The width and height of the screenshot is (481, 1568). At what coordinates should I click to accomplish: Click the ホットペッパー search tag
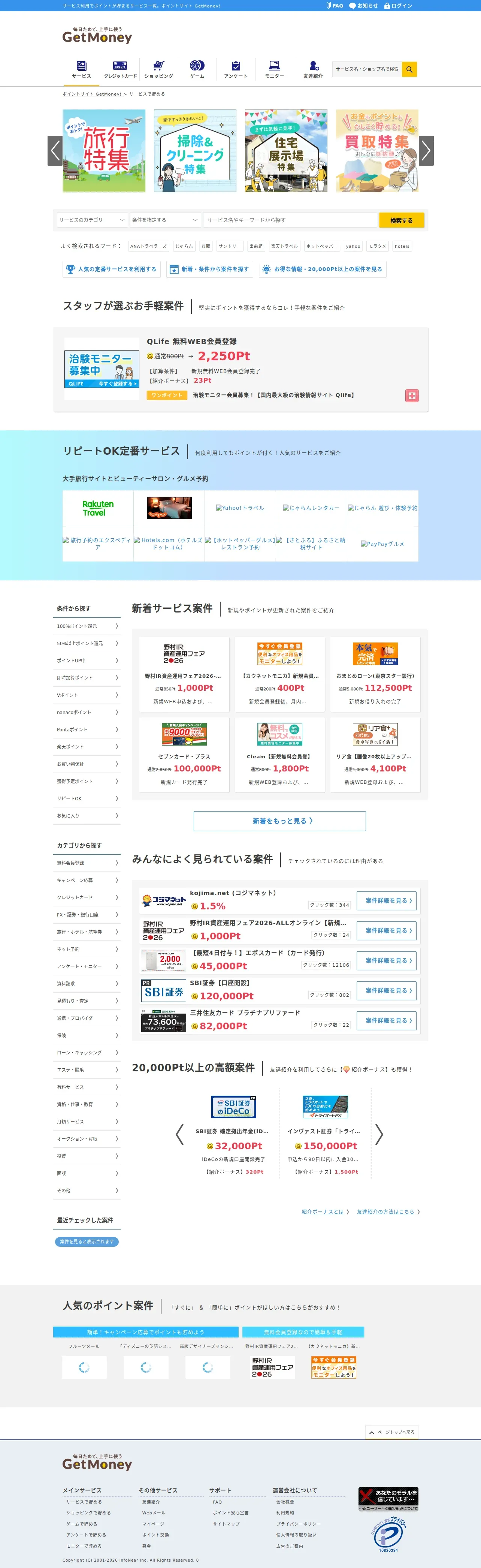click(x=322, y=247)
